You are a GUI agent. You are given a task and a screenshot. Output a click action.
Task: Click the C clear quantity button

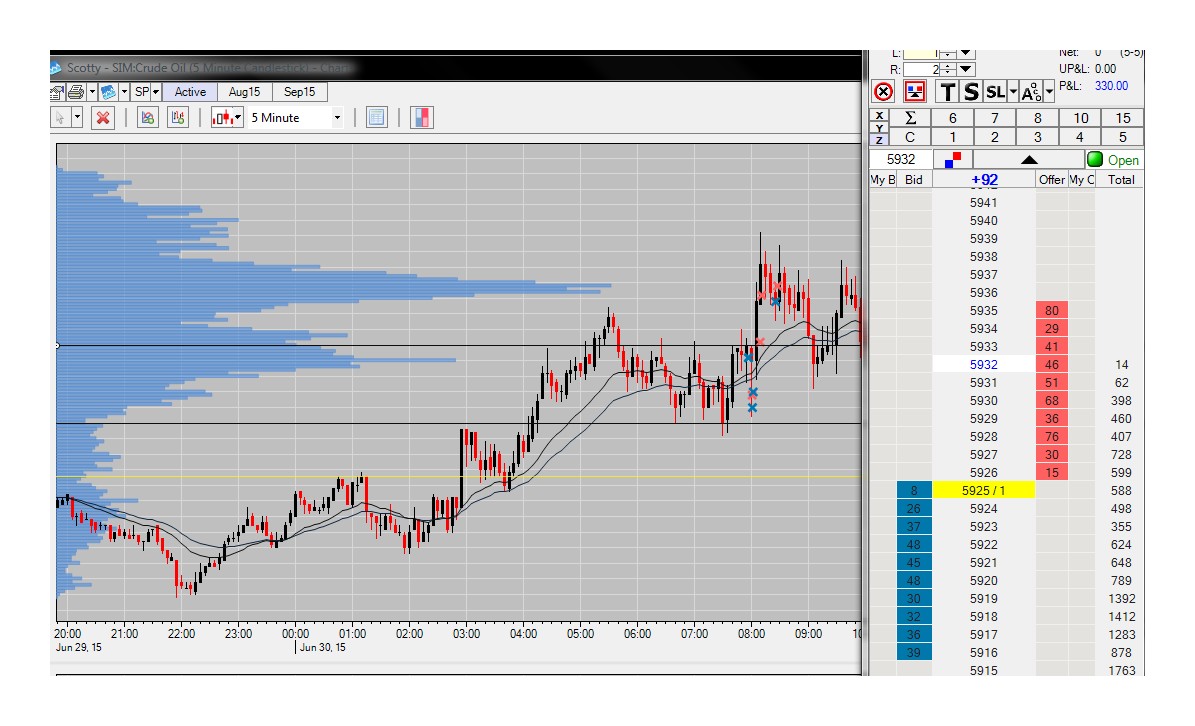pos(910,137)
